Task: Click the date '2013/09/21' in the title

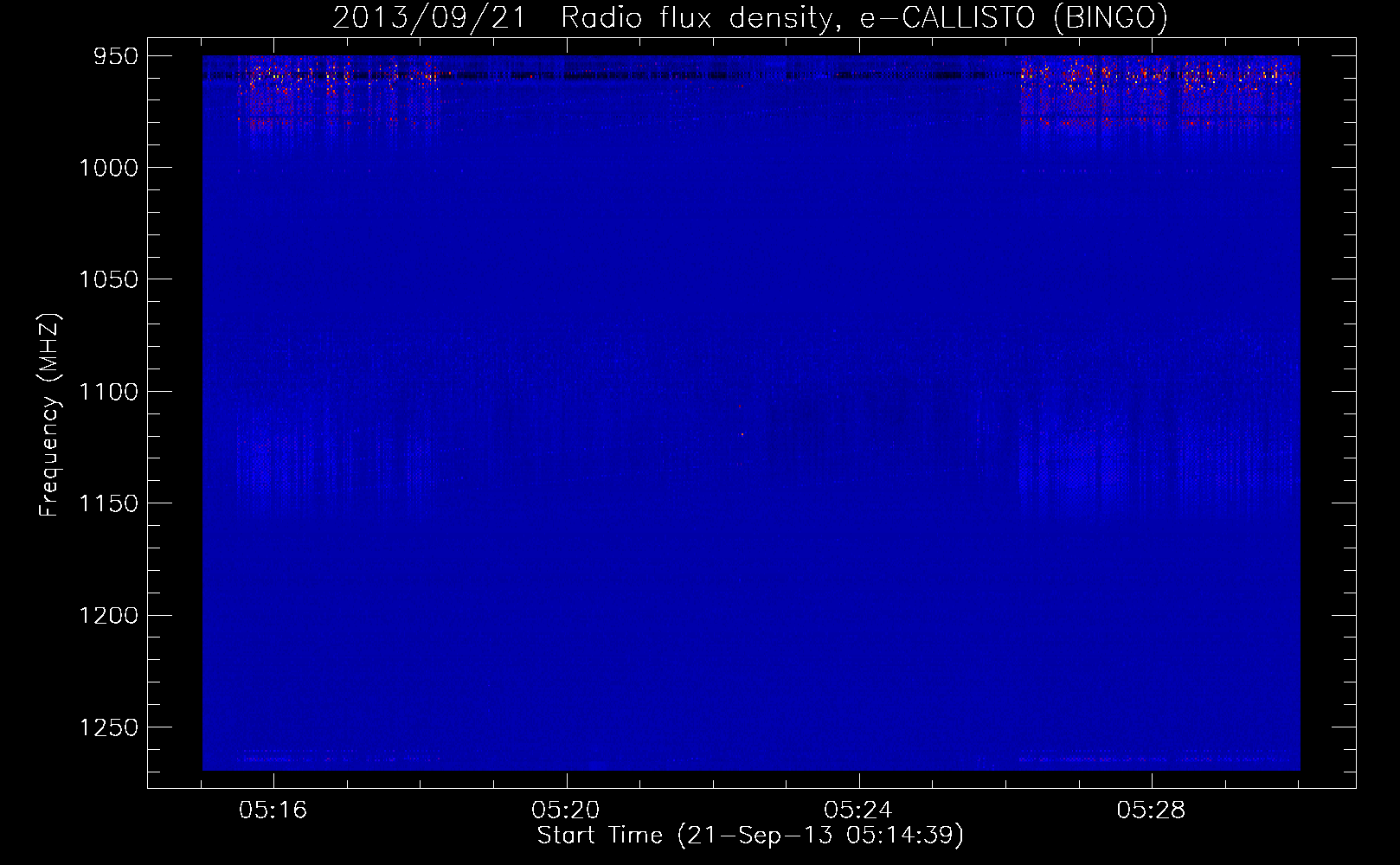Action: point(429,17)
